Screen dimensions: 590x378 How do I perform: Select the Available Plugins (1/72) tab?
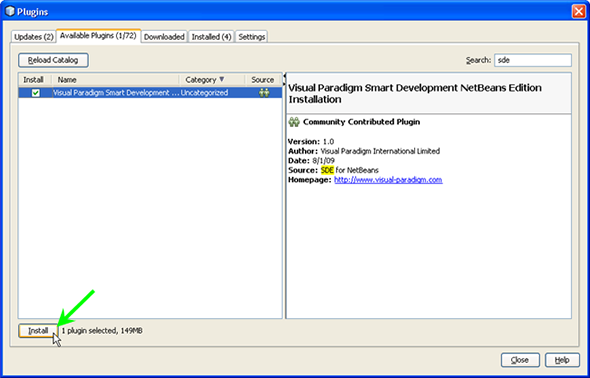[x=98, y=36]
